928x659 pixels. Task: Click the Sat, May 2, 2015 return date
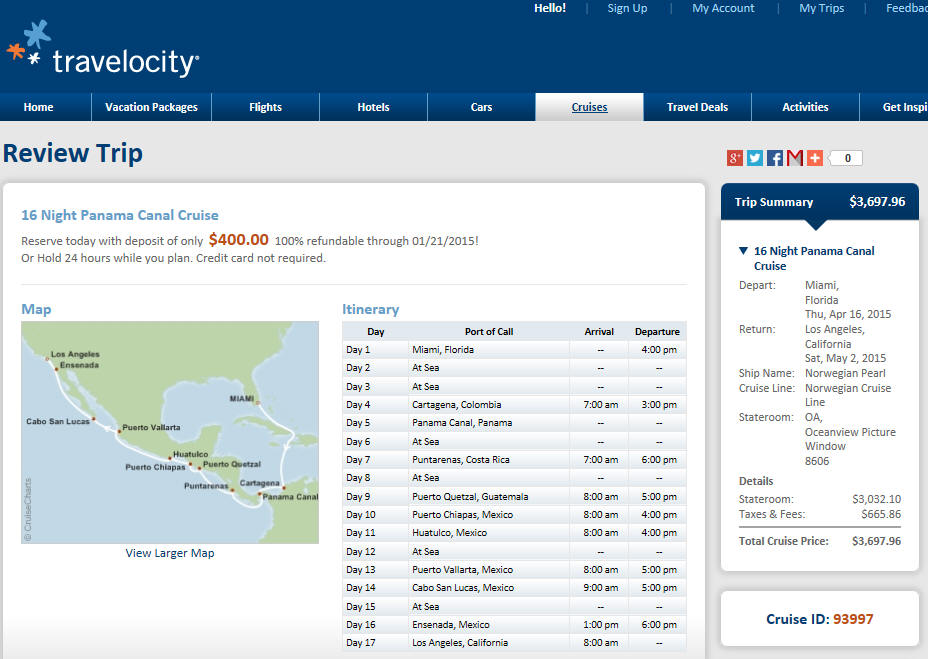click(845, 358)
